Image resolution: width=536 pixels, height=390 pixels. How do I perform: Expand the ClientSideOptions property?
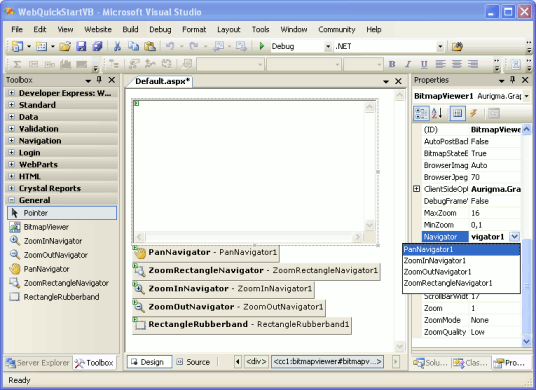[x=416, y=189]
